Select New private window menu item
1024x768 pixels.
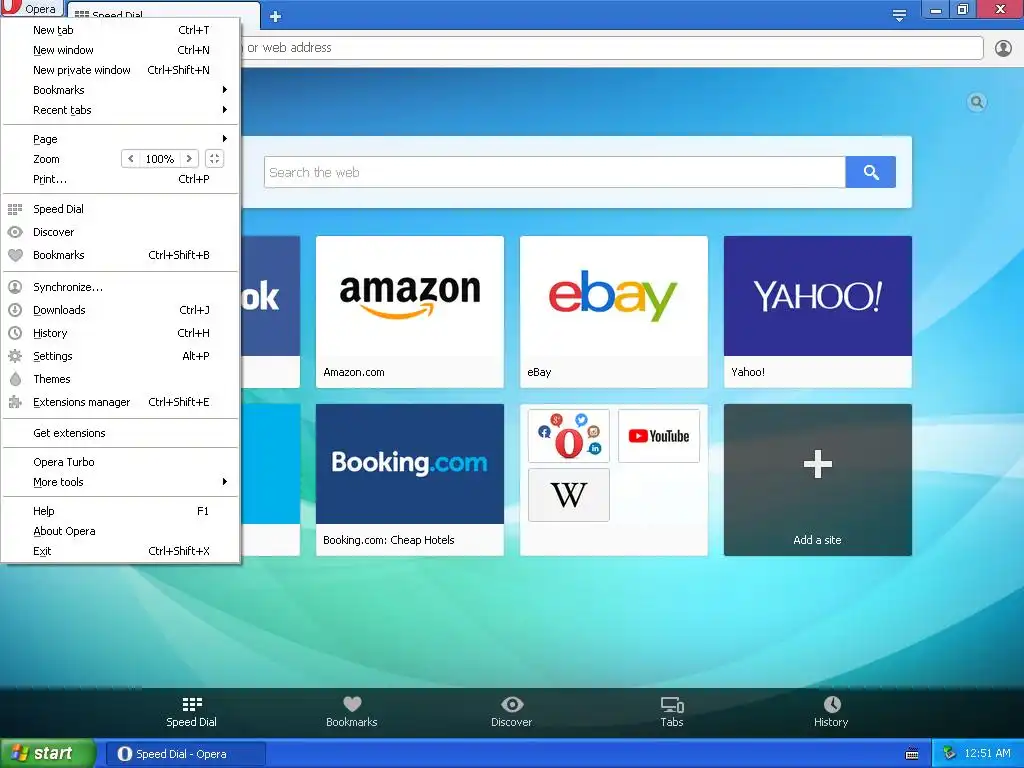121,70
